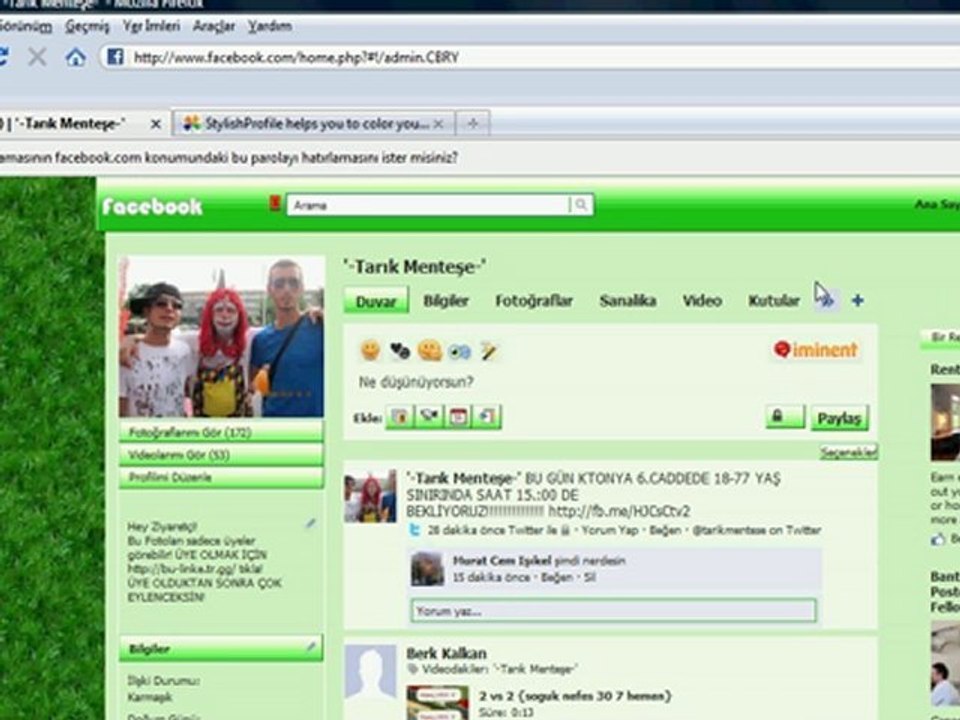Viewport: 960px width, 720px height.
Task: Attach a link using the fourth Ekle icon
Action: [487, 417]
